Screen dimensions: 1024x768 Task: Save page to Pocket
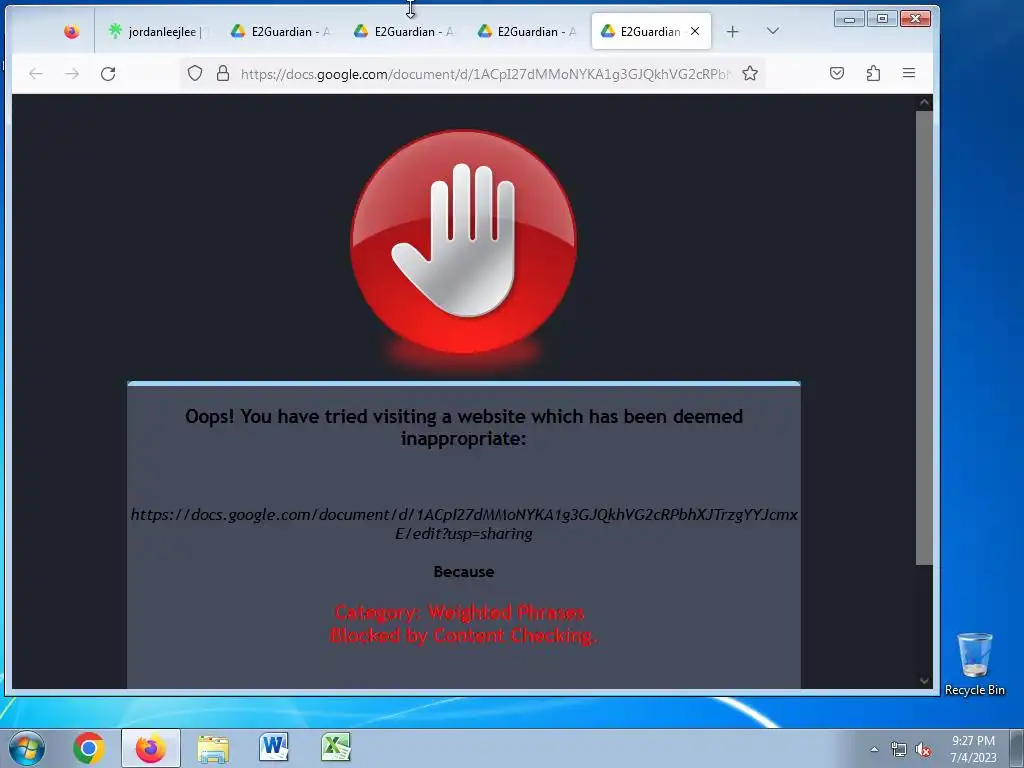[x=837, y=73]
